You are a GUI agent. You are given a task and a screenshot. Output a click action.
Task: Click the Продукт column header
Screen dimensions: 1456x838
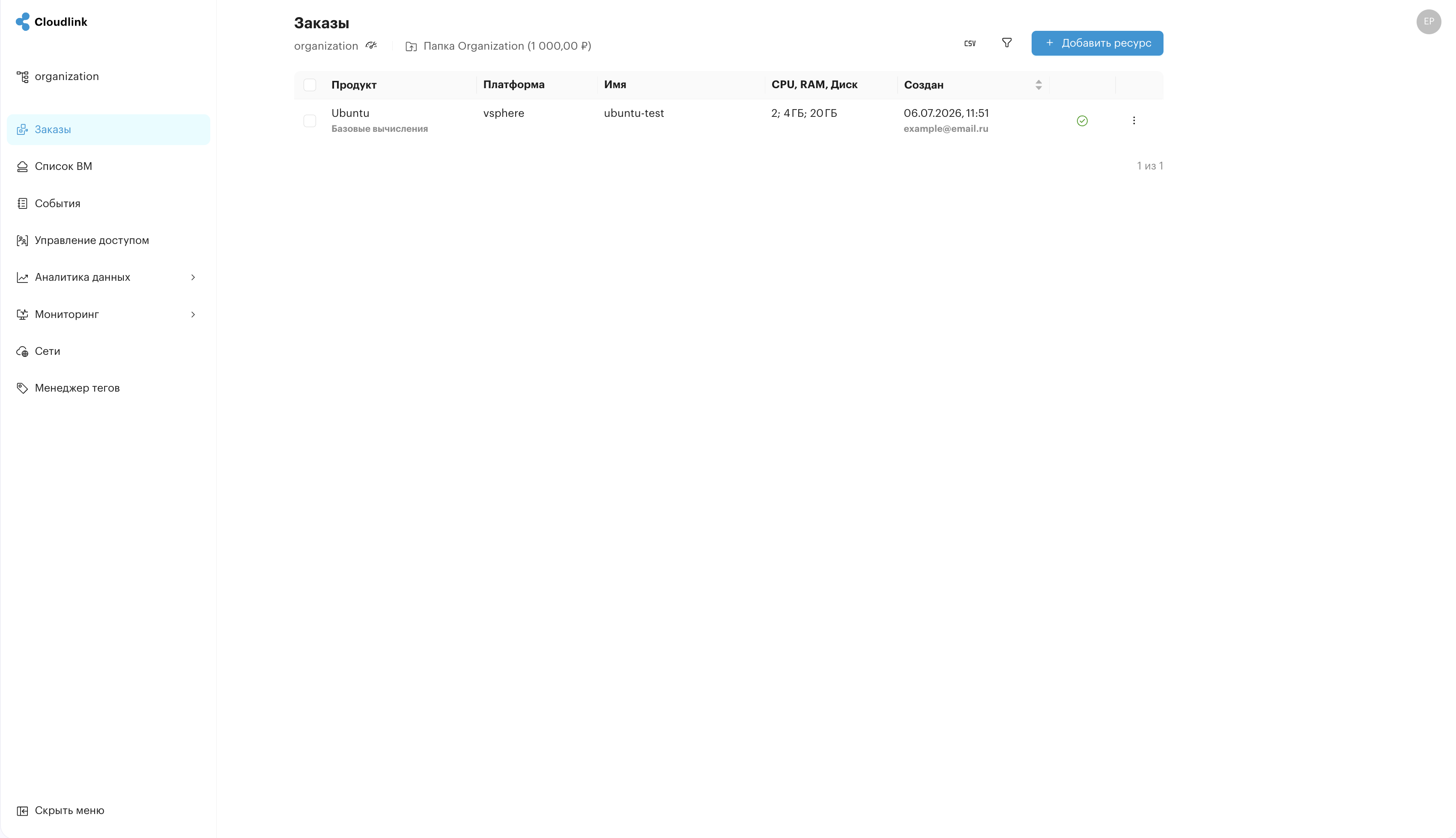353,85
